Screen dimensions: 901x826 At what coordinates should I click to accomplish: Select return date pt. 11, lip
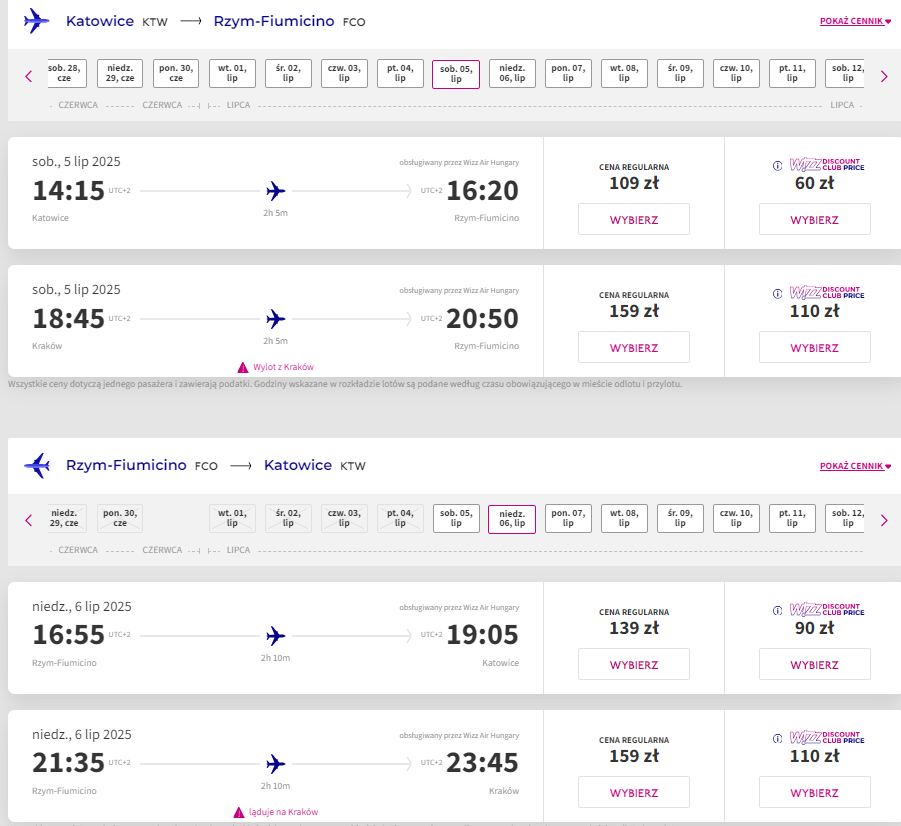(792, 518)
